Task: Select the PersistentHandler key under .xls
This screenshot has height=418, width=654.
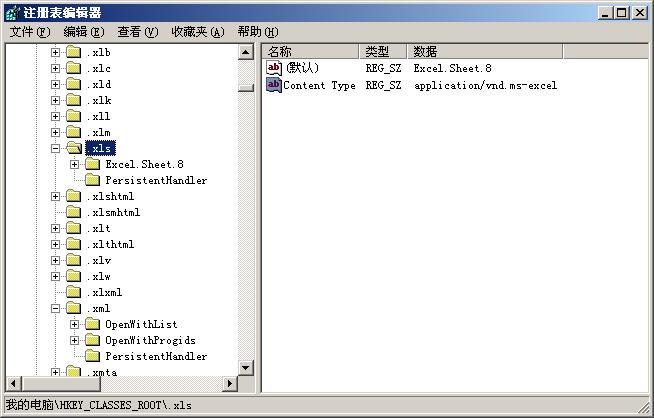Action: (x=155, y=180)
